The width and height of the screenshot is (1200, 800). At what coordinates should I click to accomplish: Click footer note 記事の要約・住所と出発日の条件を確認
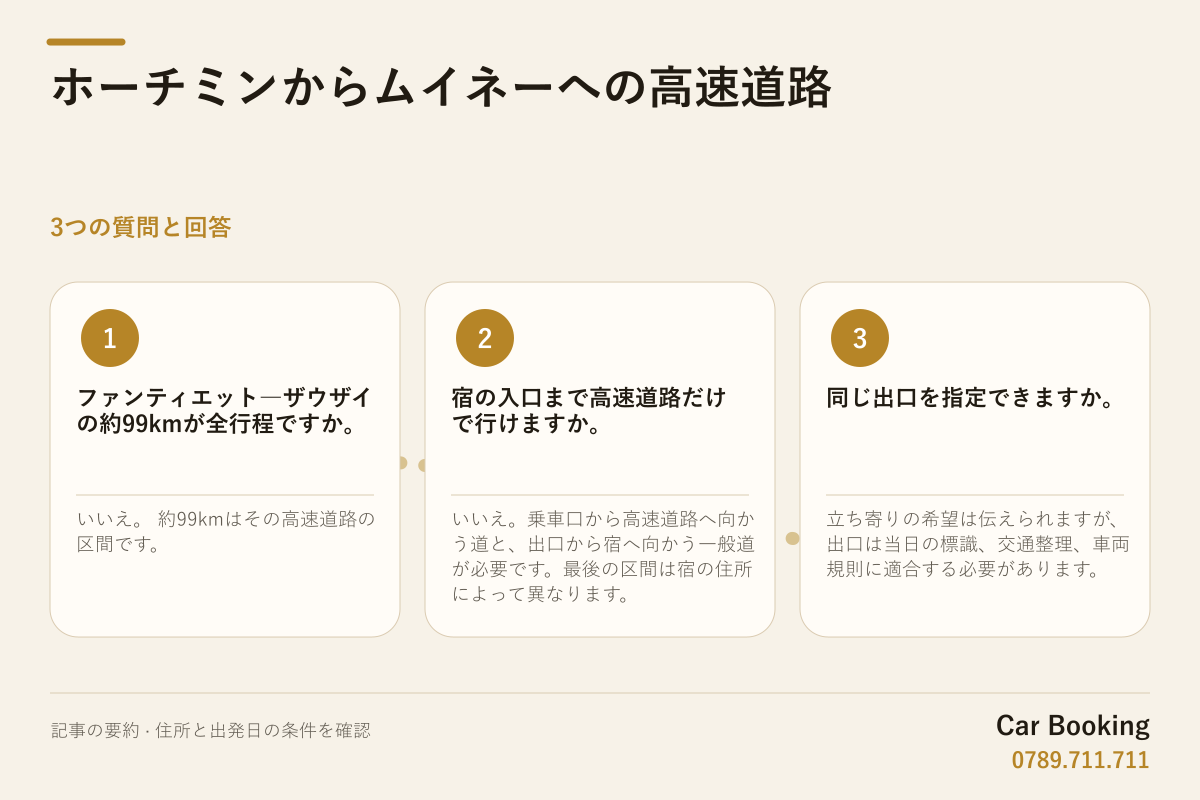tap(211, 730)
